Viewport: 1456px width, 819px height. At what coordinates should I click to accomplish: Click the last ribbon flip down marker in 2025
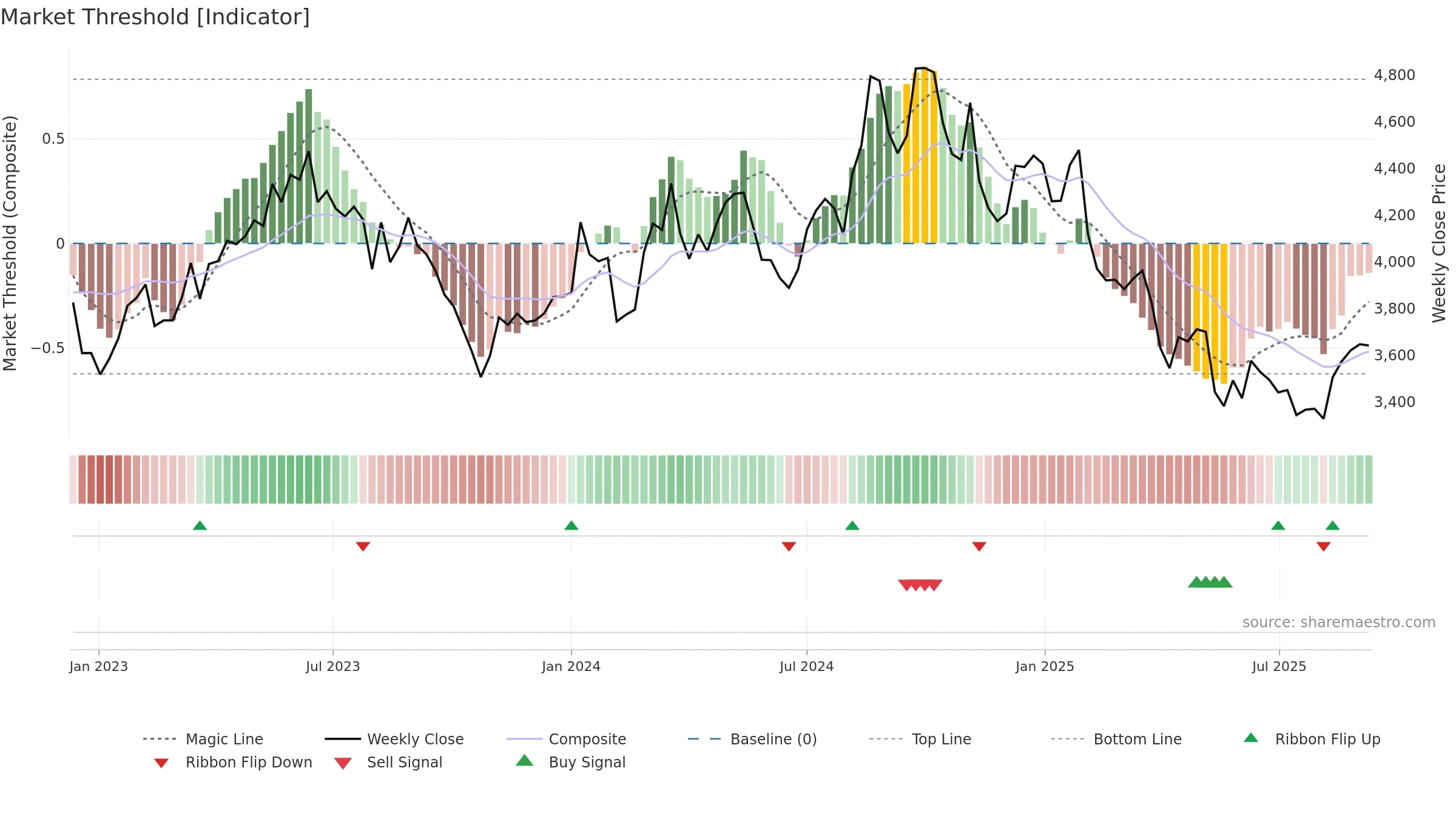click(x=1324, y=547)
